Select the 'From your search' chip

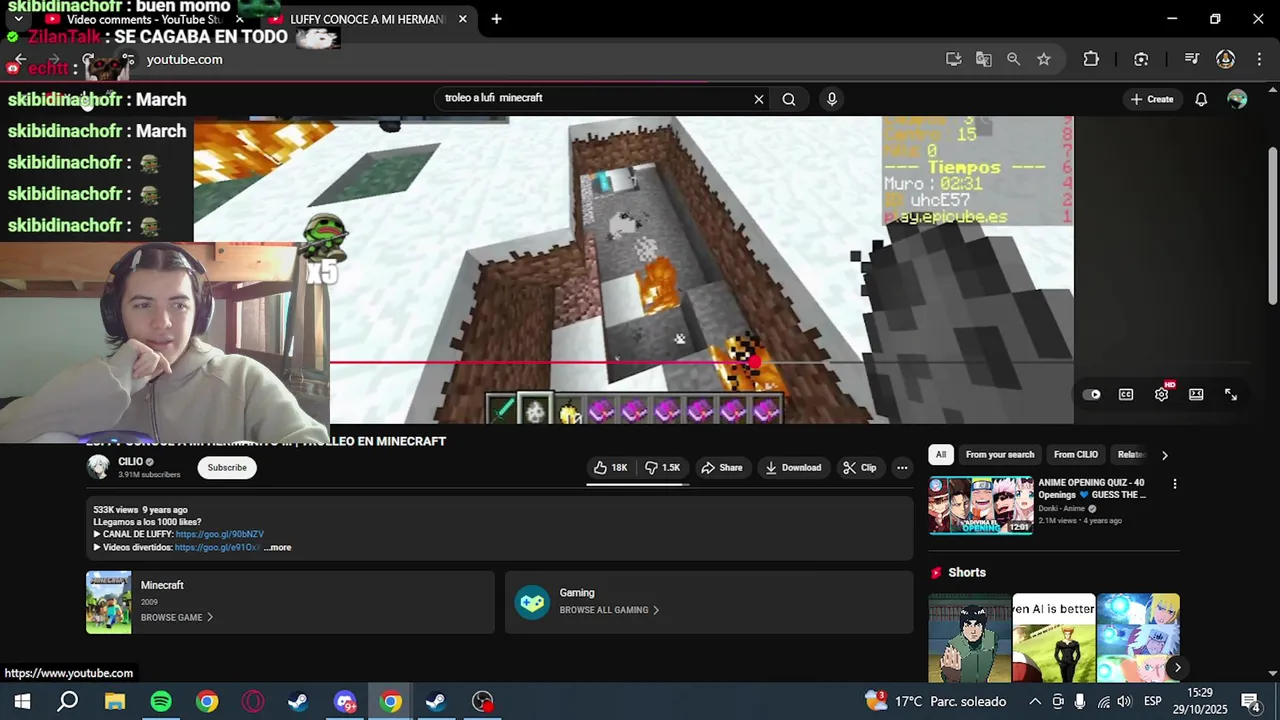click(x=1000, y=455)
